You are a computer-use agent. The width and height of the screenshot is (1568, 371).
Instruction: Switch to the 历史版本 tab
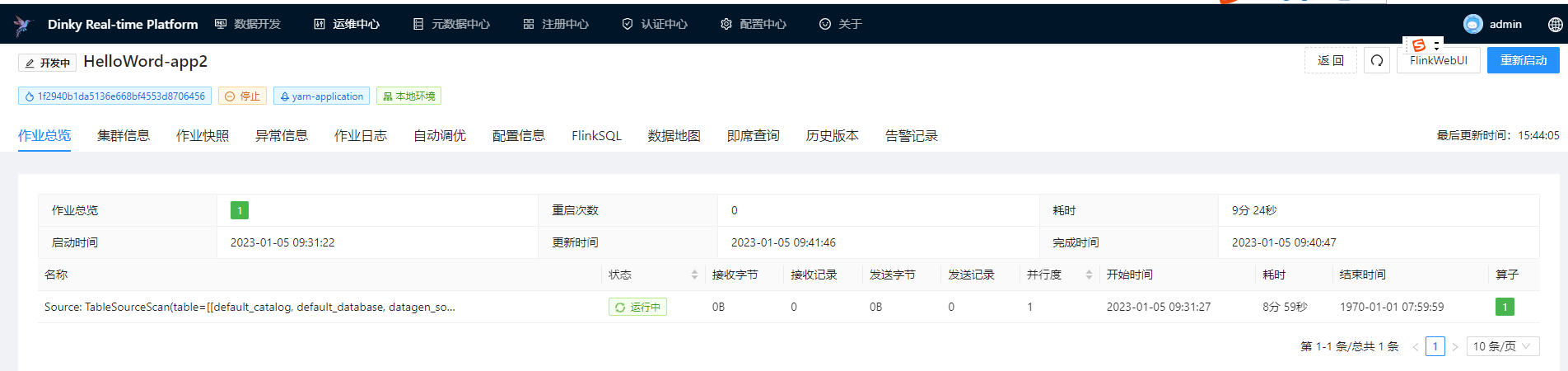(x=833, y=135)
